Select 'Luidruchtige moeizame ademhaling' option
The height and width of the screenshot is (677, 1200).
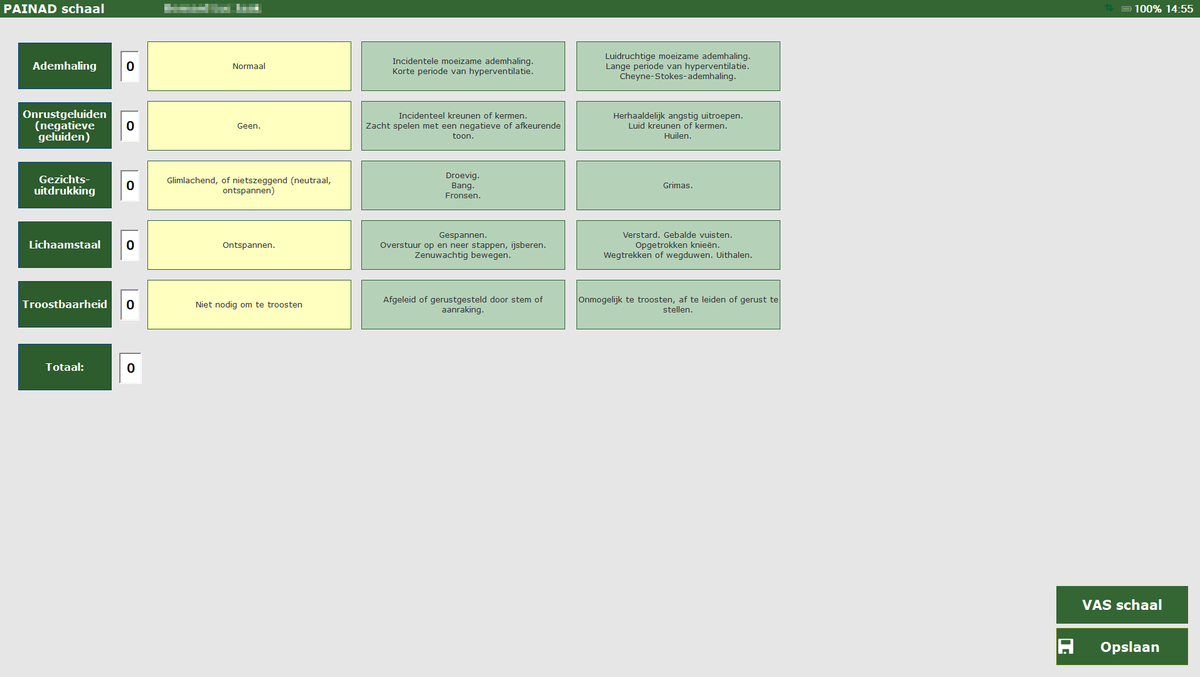(678, 66)
